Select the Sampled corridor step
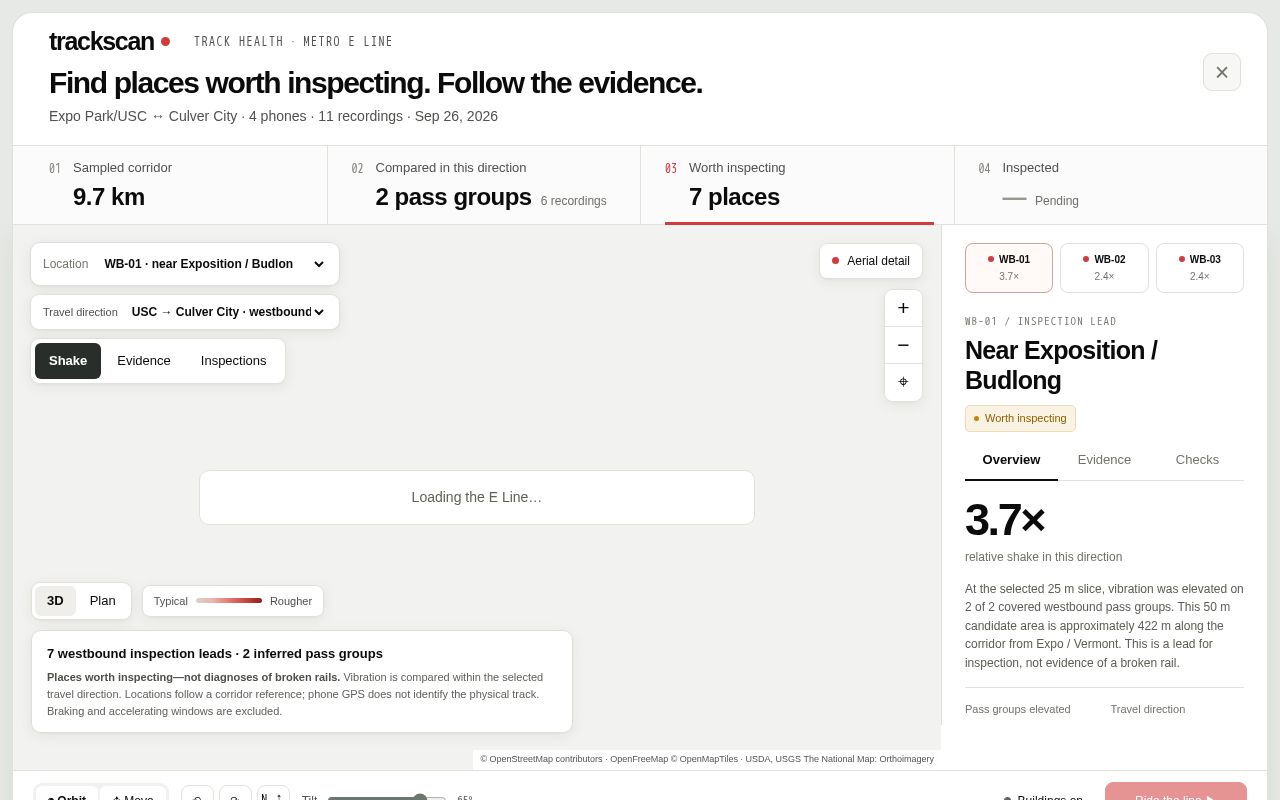 pos(170,185)
